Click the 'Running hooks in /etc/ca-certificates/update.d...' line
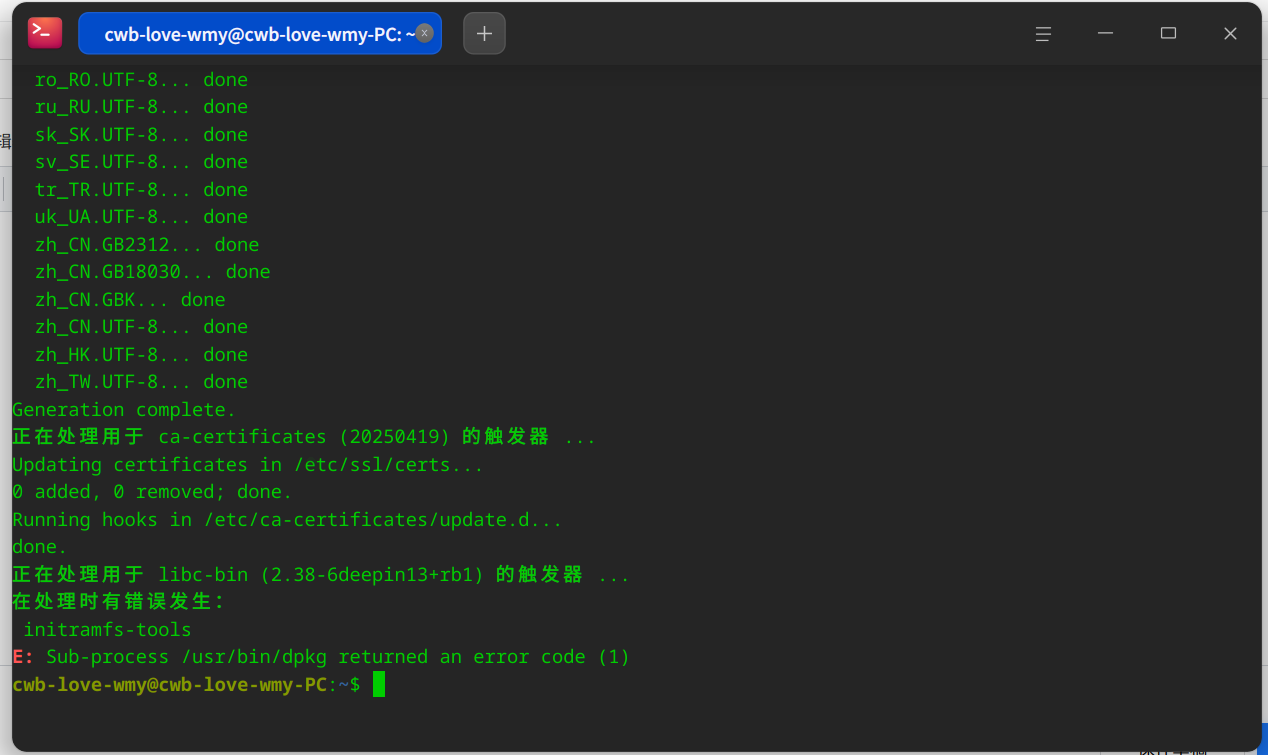The image size is (1268, 755). [x=287, y=520]
